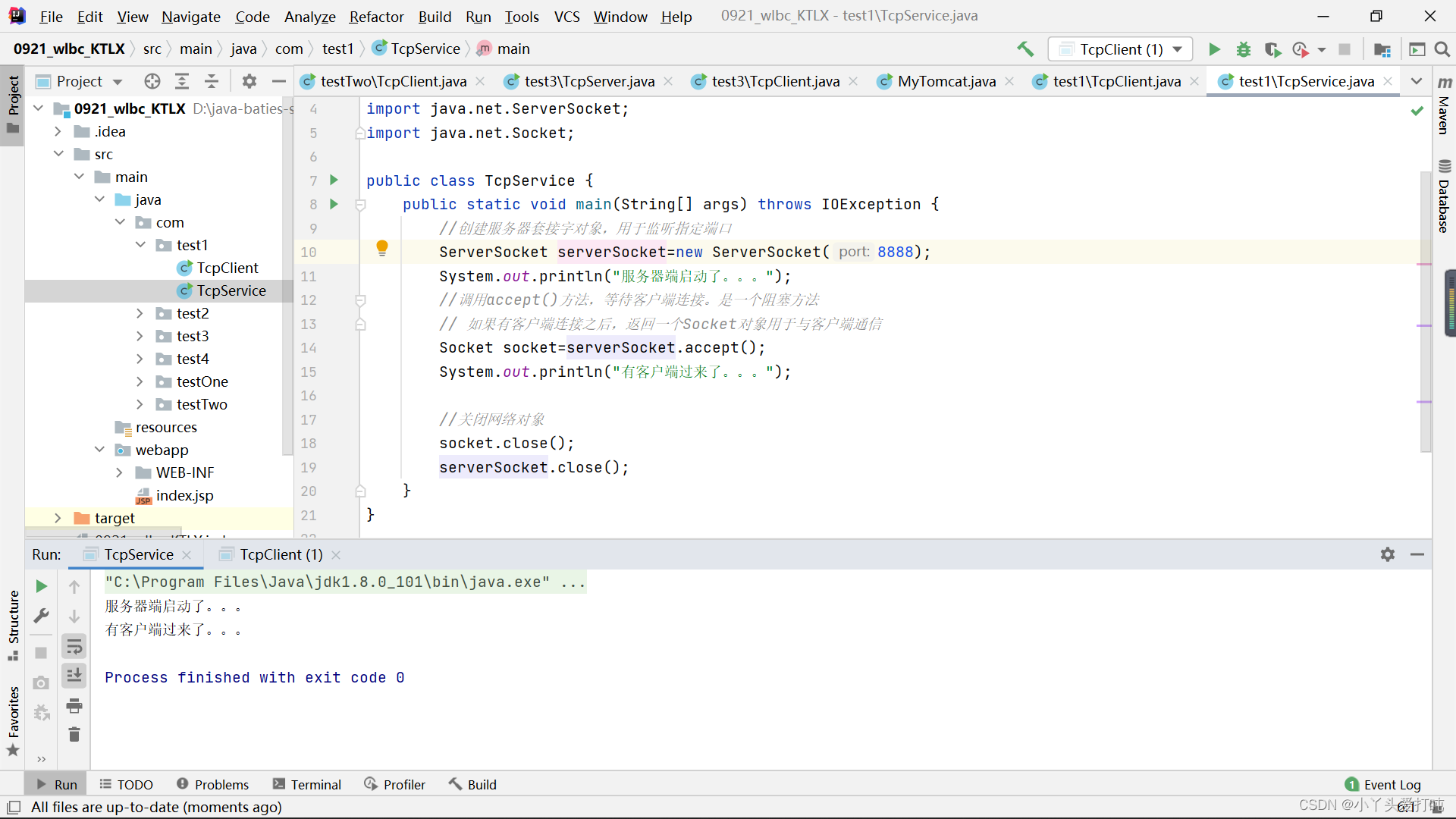Toggle the Favorites side tool window
This screenshot has height=819, width=1456.
(x=13, y=720)
